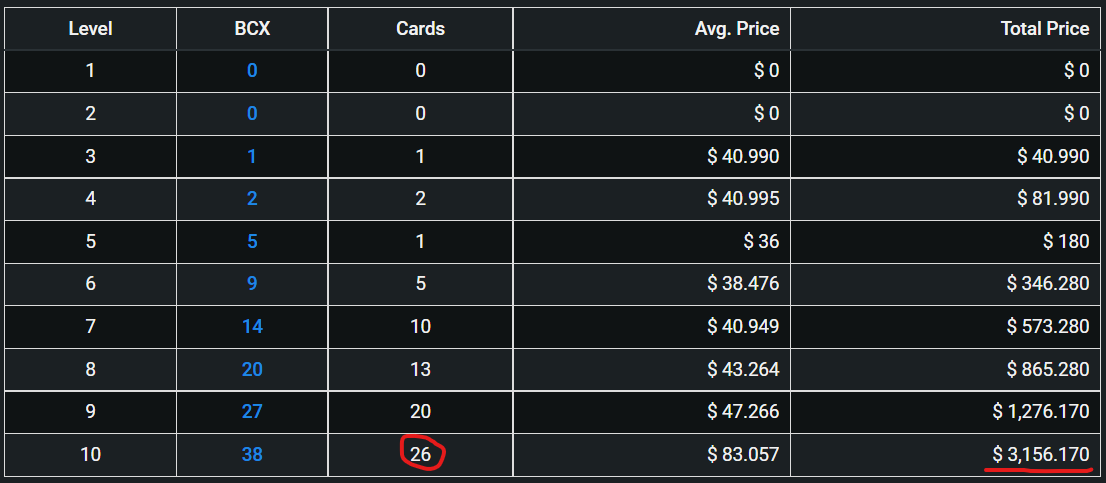This screenshot has width=1106, height=483.
Task: Follow the BCX value 14 link
Action: 252,326
